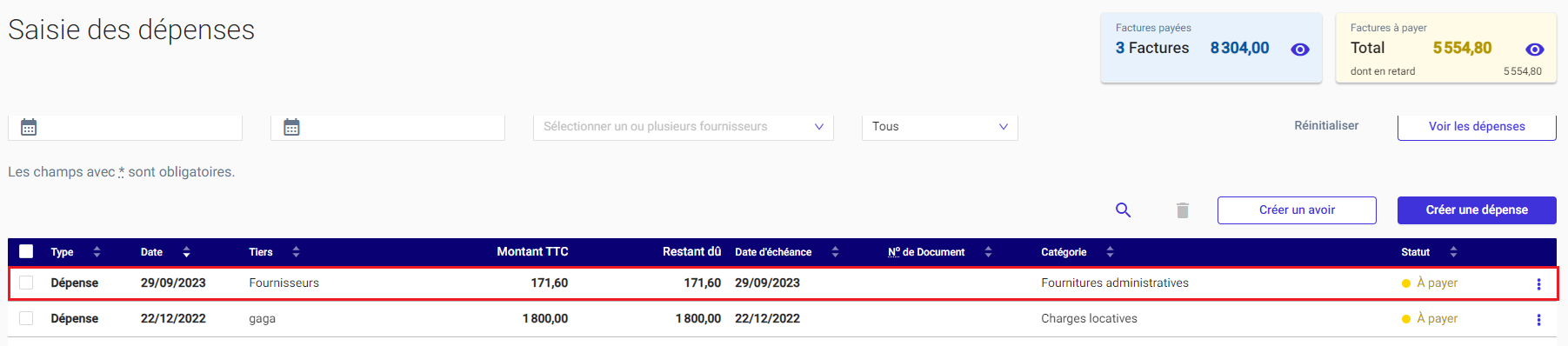Open first date picker calendar icon
Image resolution: width=1568 pixels, height=346 pixels.
point(29,127)
